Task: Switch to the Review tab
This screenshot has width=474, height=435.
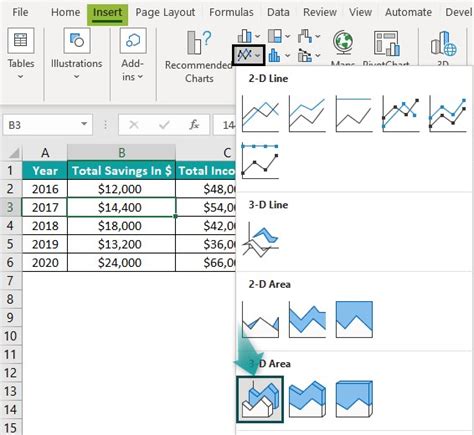Action: (320, 12)
